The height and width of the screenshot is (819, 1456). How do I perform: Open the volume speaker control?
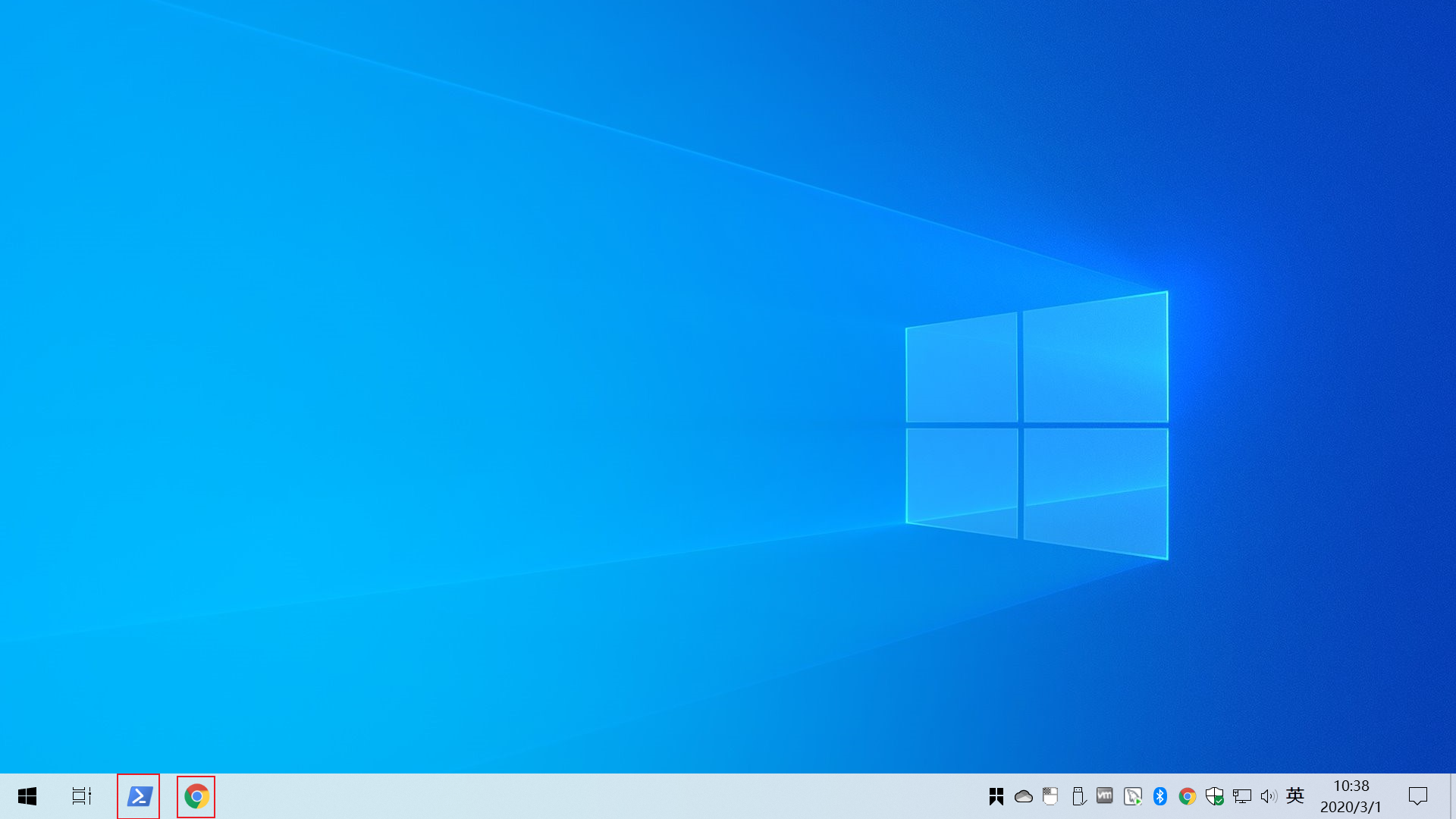click(x=1269, y=796)
